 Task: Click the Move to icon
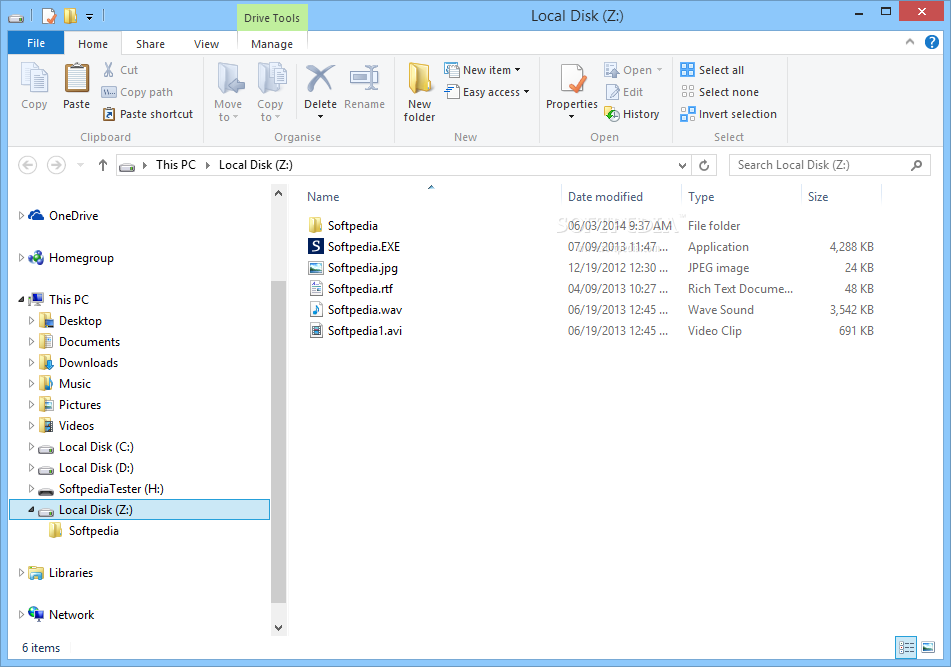click(229, 79)
